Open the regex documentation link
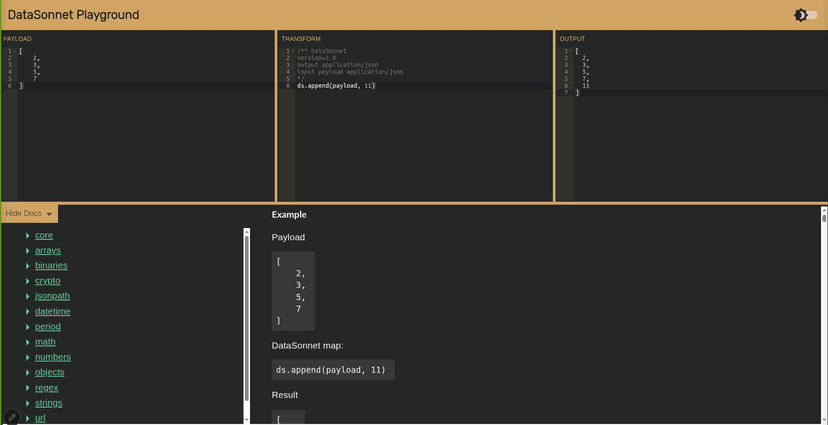The width and height of the screenshot is (828, 425). click(46, 388)
